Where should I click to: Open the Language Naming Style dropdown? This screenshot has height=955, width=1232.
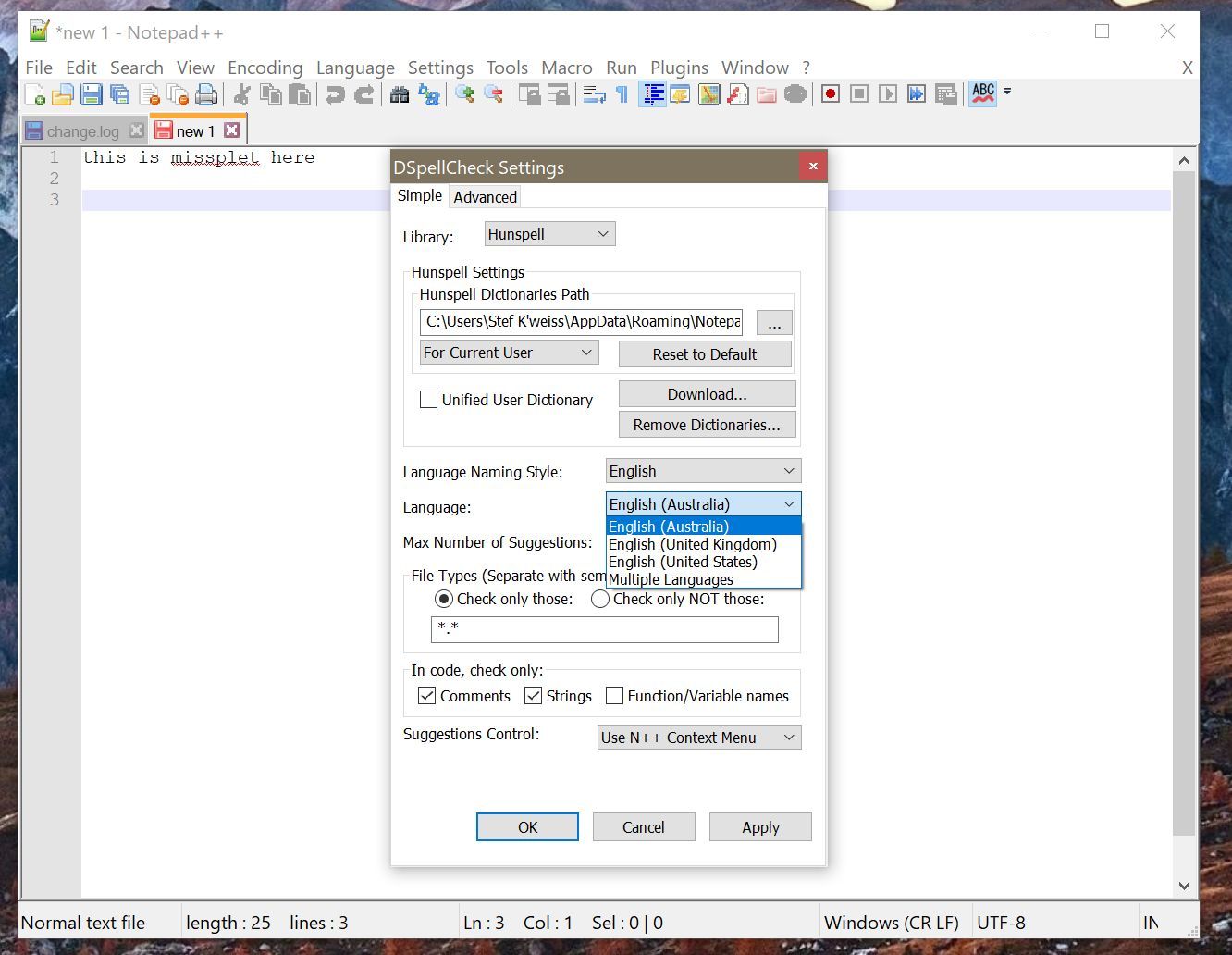point(703,471)
